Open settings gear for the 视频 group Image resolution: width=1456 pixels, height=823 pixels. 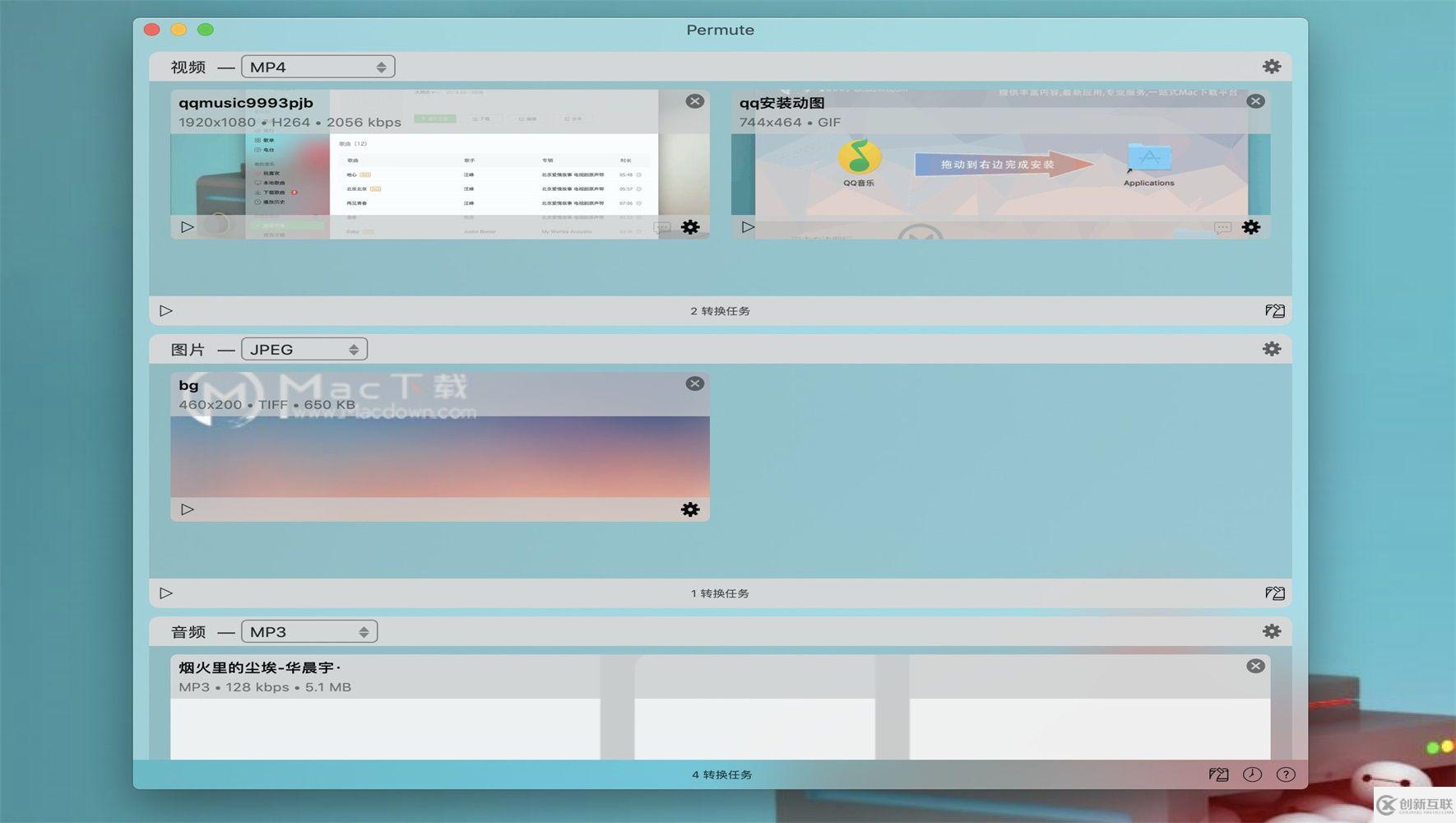point(1272,67)
